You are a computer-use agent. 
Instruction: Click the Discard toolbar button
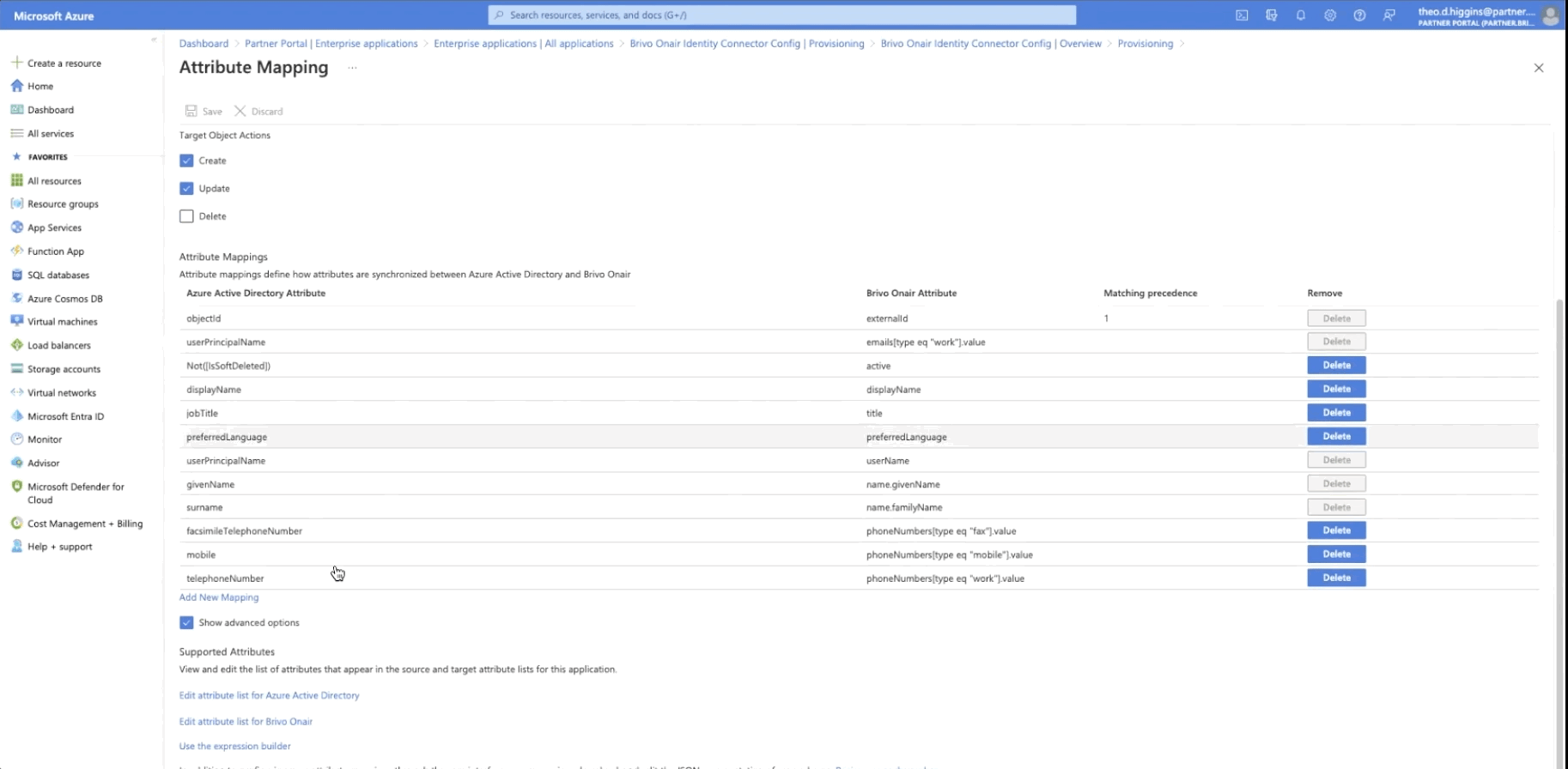coord(258,112)
